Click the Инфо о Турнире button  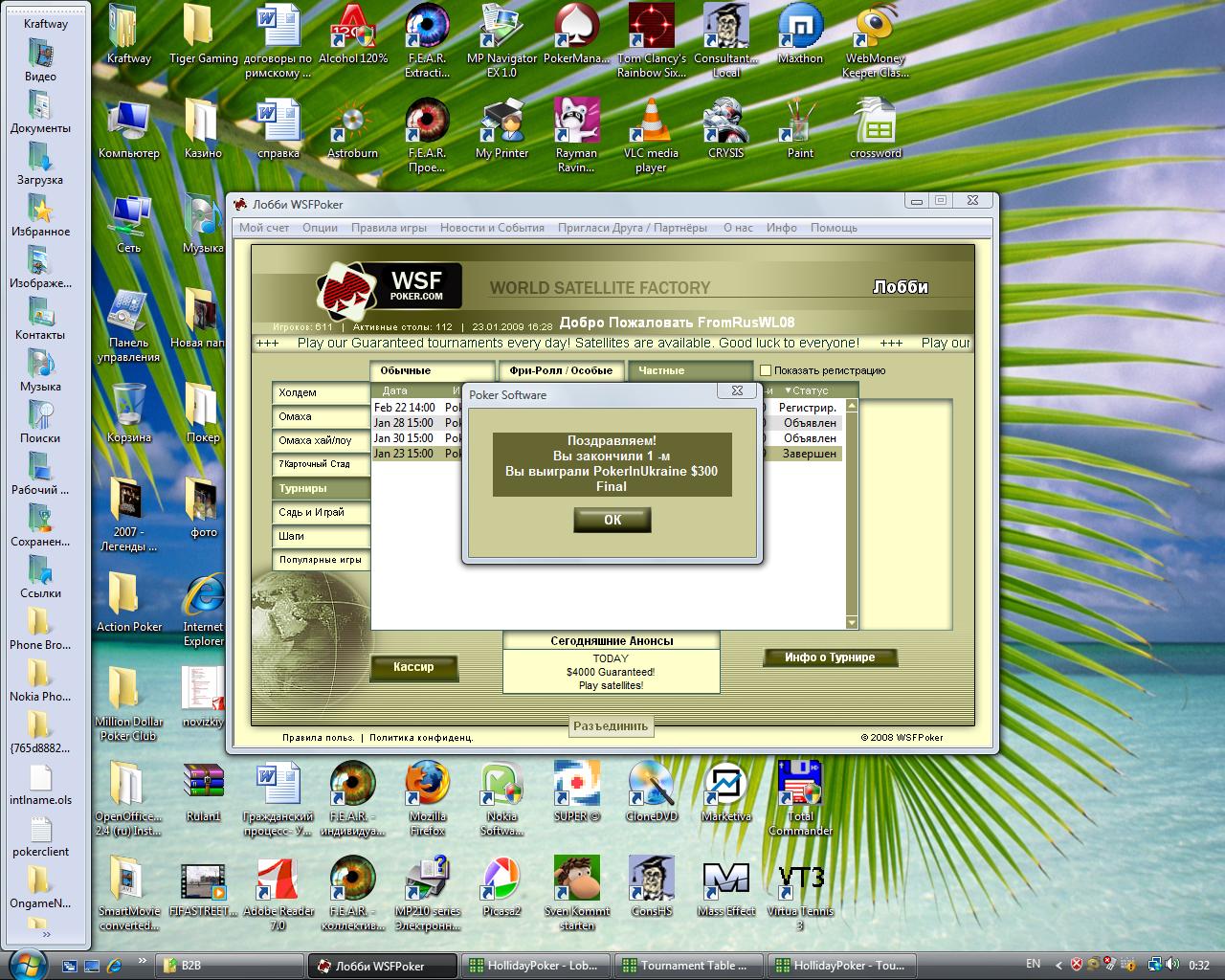click(830, 657)
